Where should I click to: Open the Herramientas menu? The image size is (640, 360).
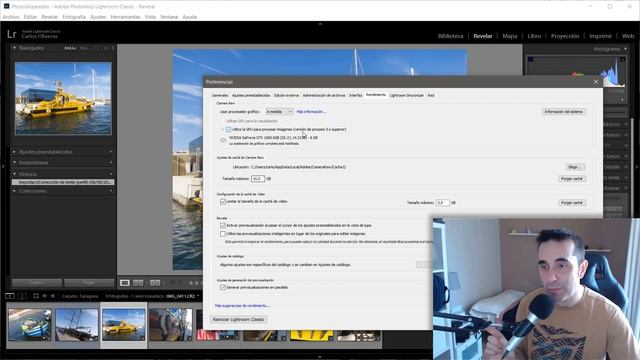click(125, 17)
